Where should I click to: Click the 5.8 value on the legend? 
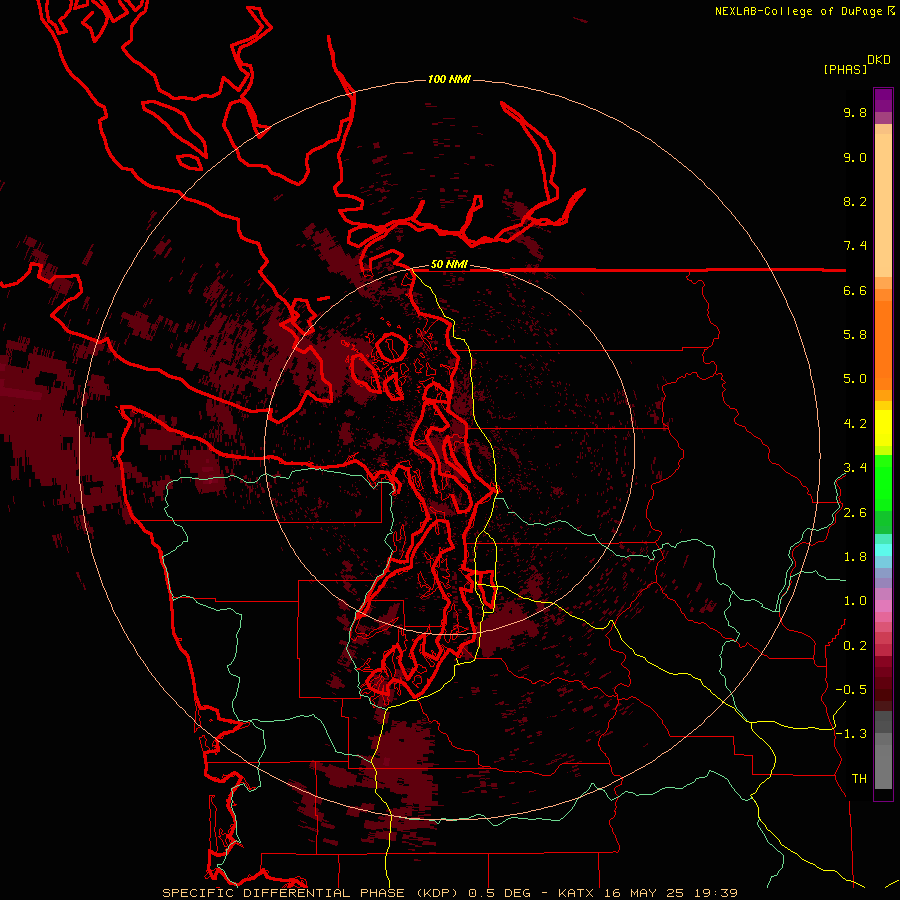click(855, 335)
